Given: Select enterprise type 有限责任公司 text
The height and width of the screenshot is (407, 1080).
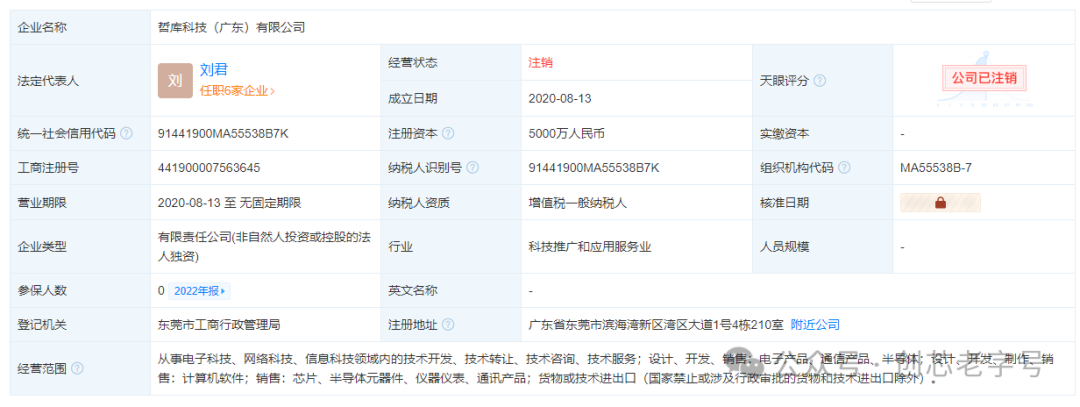Looking at the screenshot, I should [265, 247].
